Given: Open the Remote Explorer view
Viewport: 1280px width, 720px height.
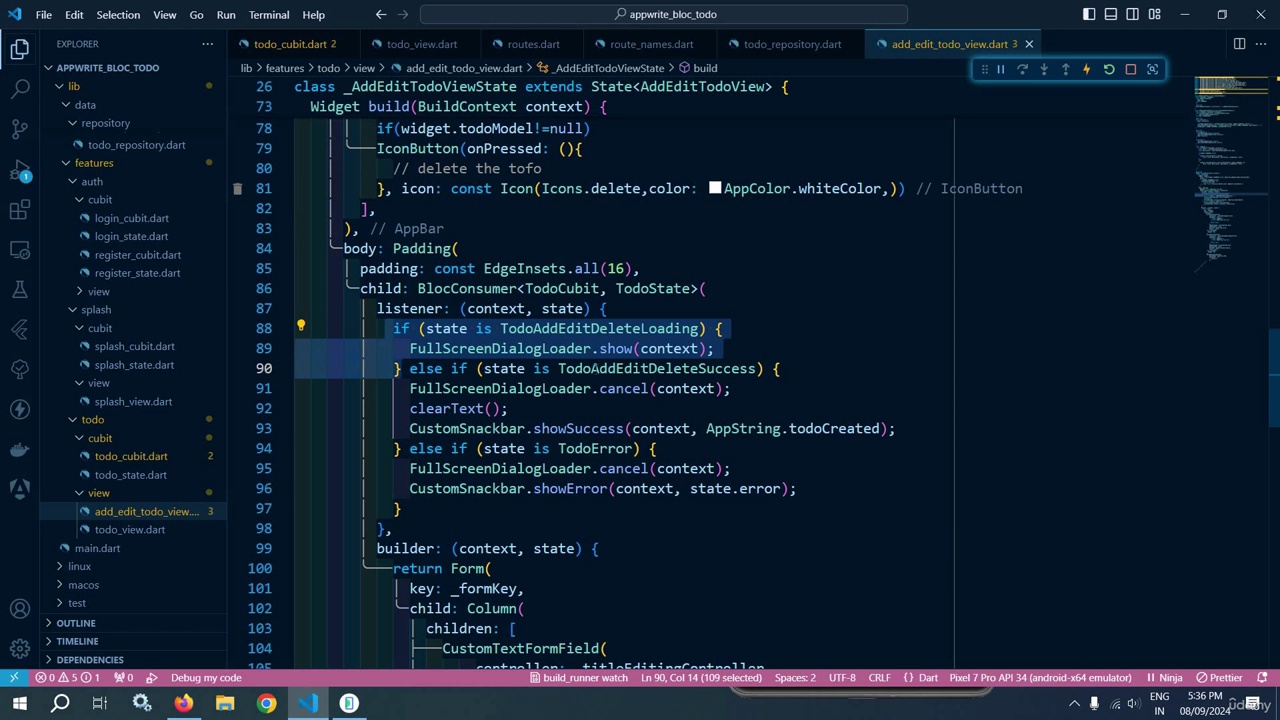Looking at the screenshot, I should 20,250.
